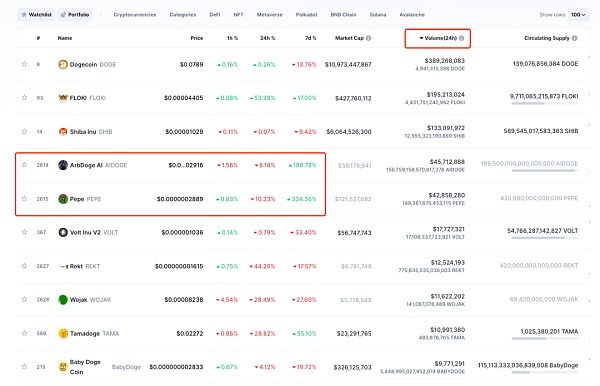Image resolution: width=600 pixels, height=386 pixels.
Task: Click the Volt Inu V2 logo icon
Action: tap(63, 232)
